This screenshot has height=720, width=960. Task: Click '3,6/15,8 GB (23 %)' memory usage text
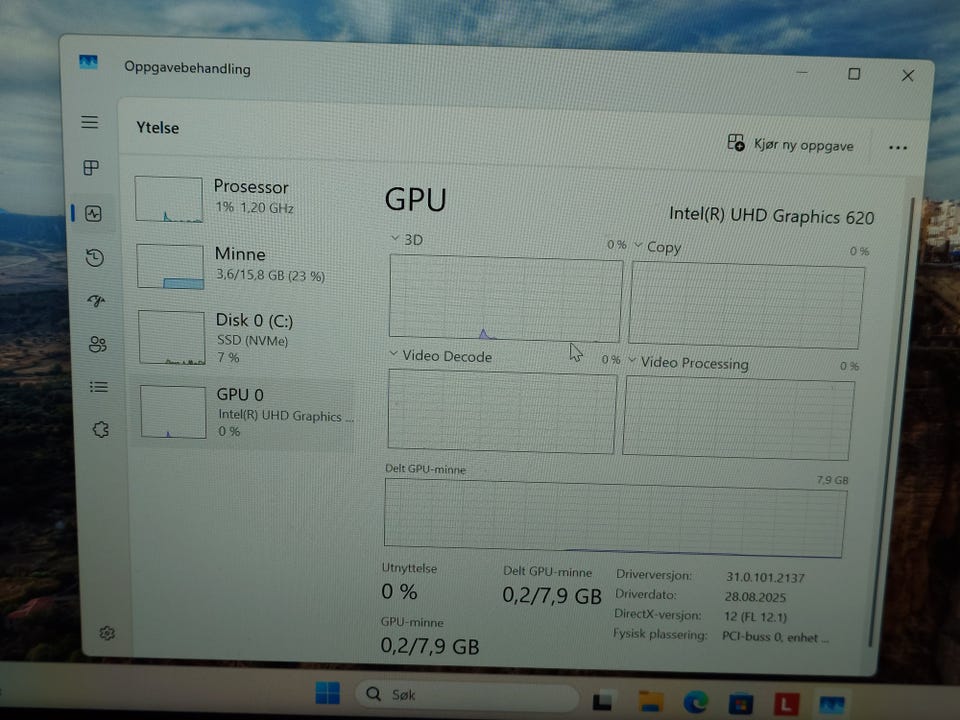click(270, 275)
